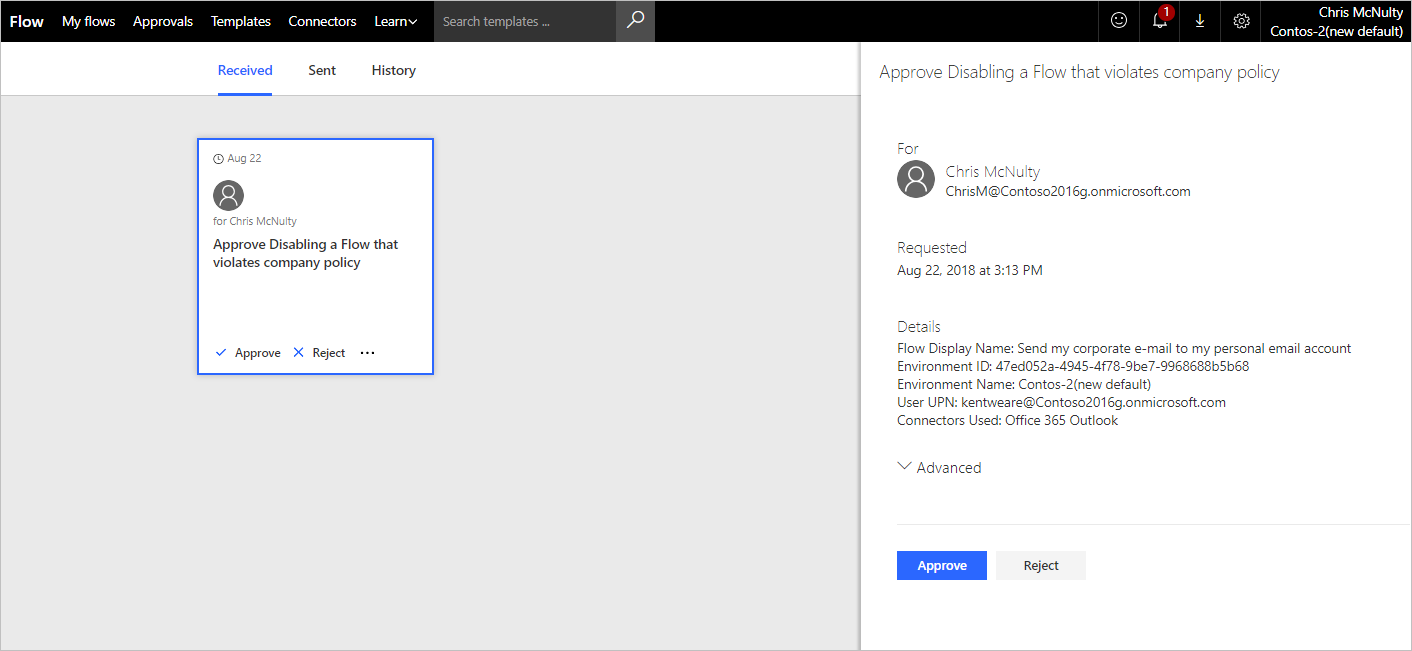Open the Learn dropdown menu
The height and width of the screenshot is (651, 1412).
tap(395, 21)
